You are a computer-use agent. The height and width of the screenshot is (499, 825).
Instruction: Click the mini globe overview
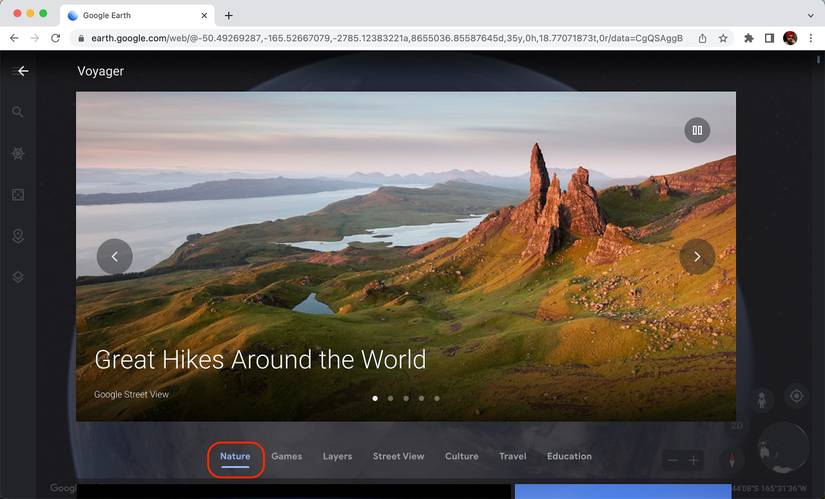pyautogui.click(x=783, y=448)
